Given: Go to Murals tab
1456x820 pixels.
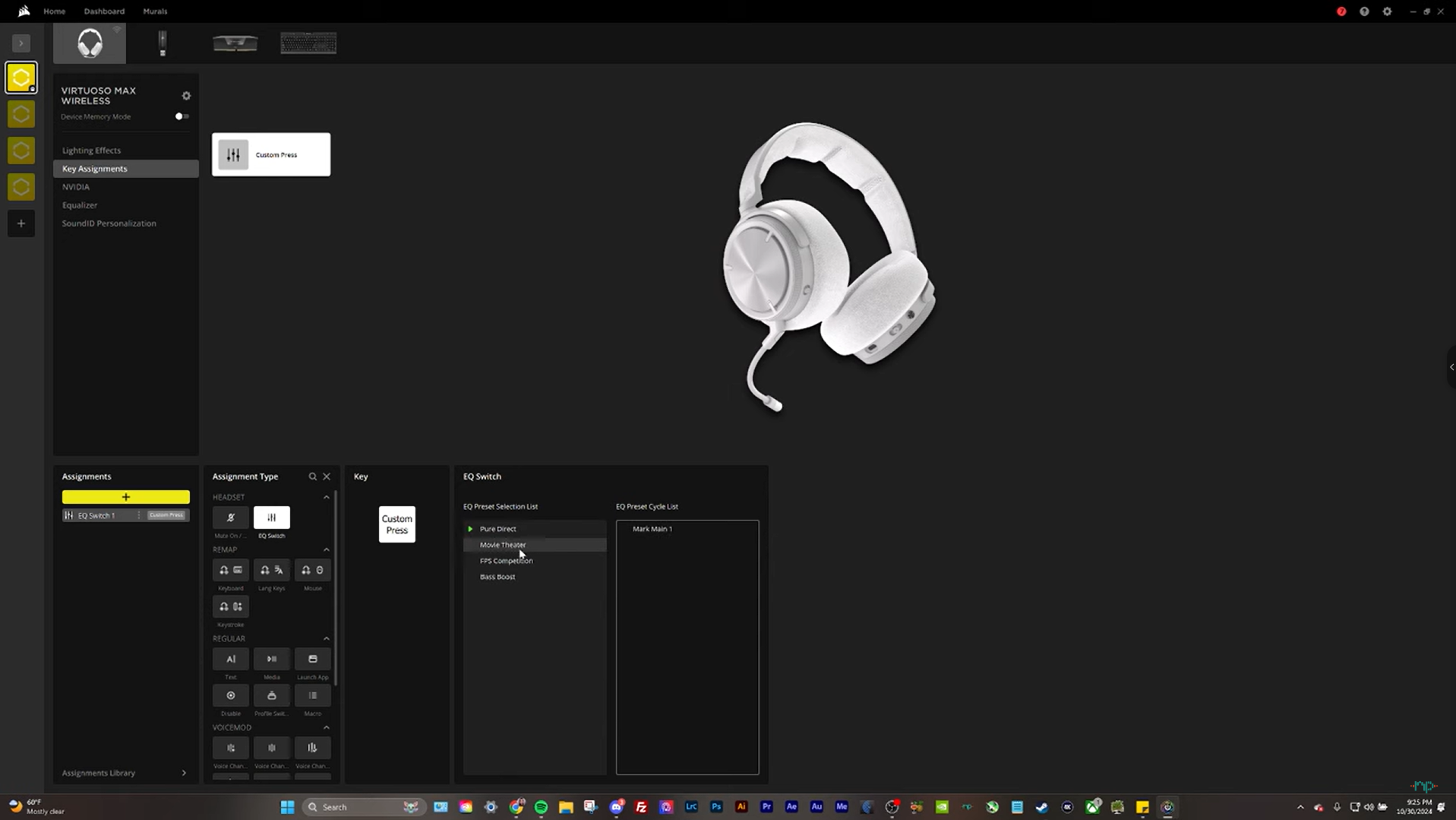Looking at the screenshot, I should (155, 11).
